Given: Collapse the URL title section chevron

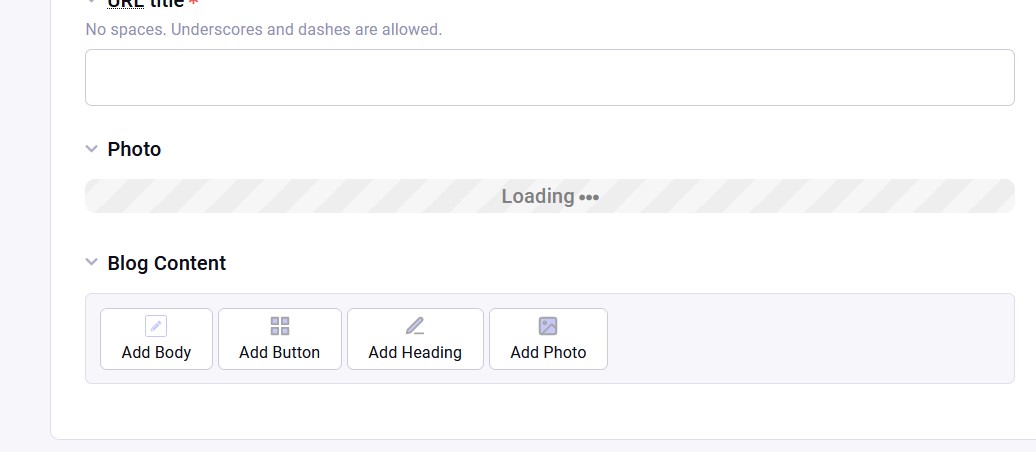Looking at the screenshot, I should point(92,3).
